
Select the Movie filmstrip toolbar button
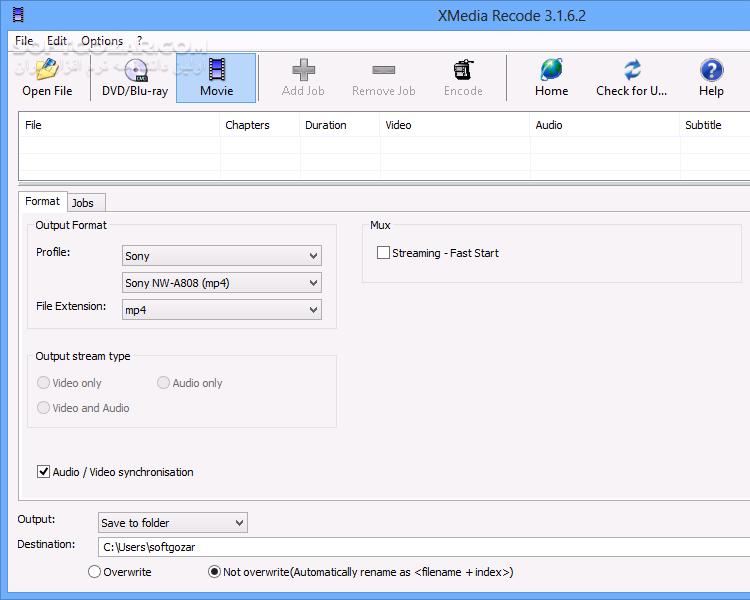(x=216, y=78)
